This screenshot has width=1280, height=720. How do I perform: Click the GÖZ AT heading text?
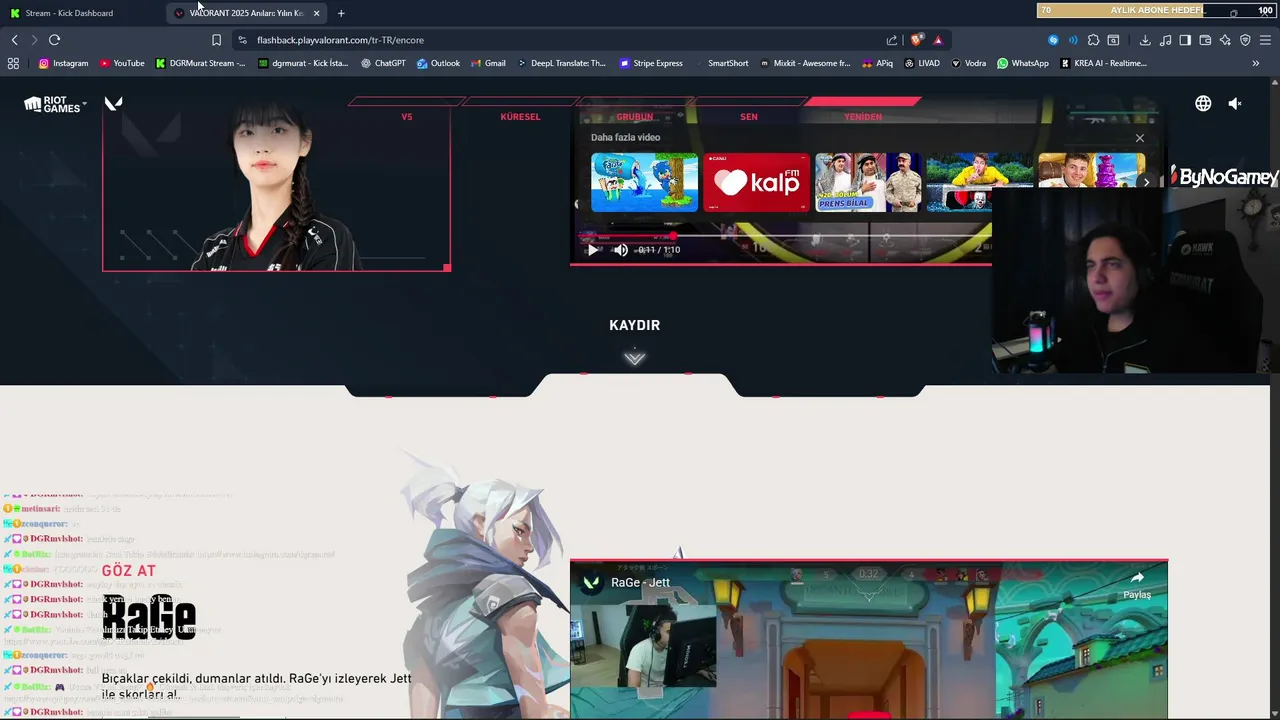(129, 571)
